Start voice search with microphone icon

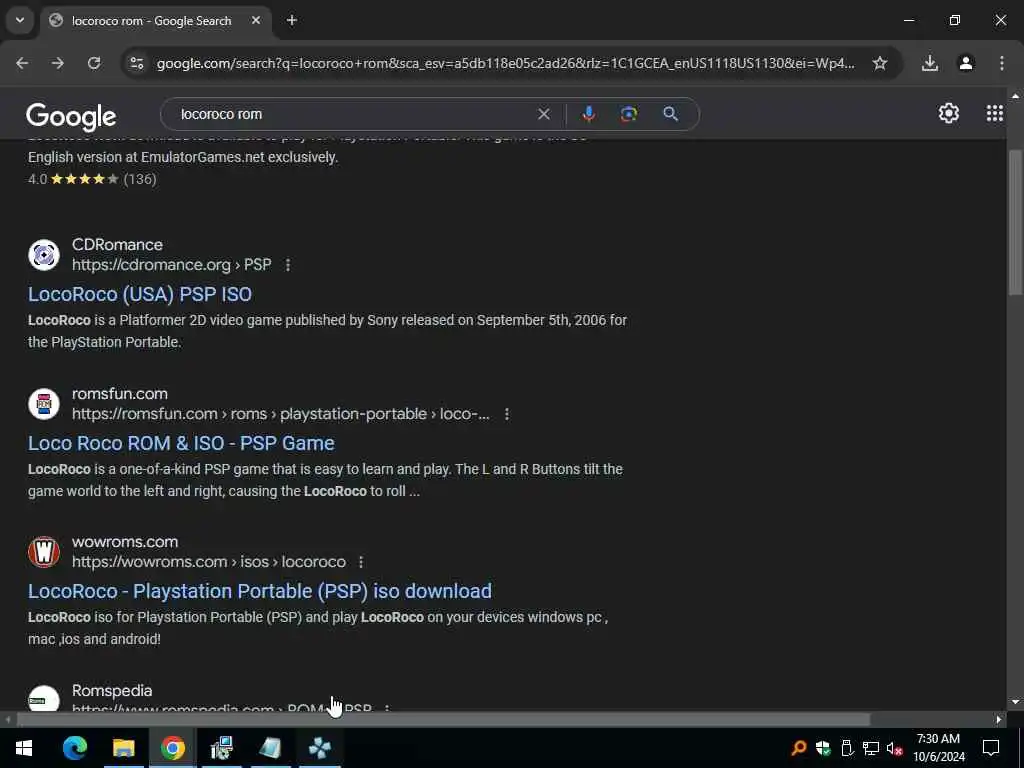pyautogui.click(x=588, y=114)
